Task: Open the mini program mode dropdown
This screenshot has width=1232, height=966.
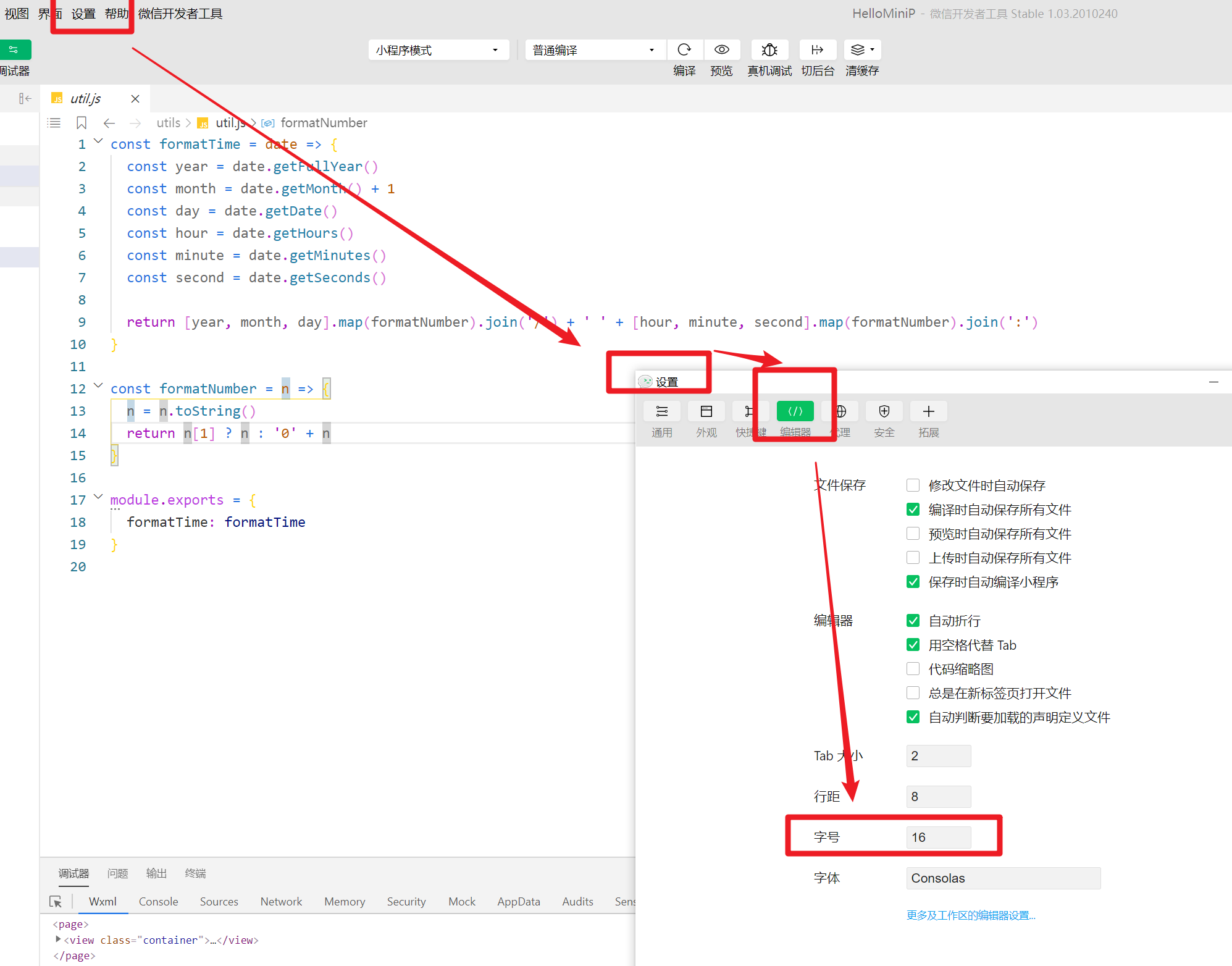Action: pyautogui.click(x=438, y=50)
